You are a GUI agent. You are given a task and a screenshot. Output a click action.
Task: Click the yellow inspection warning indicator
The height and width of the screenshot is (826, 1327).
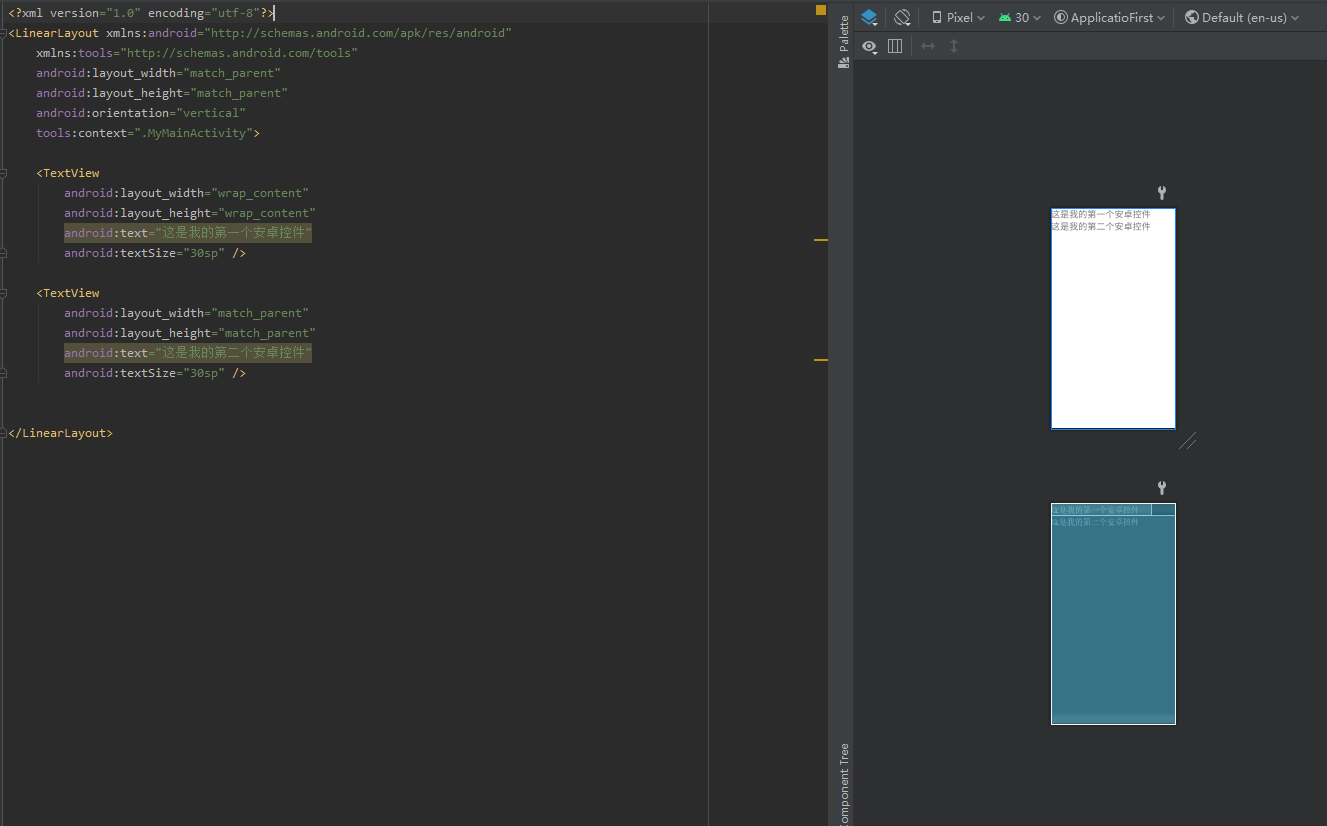821,10
